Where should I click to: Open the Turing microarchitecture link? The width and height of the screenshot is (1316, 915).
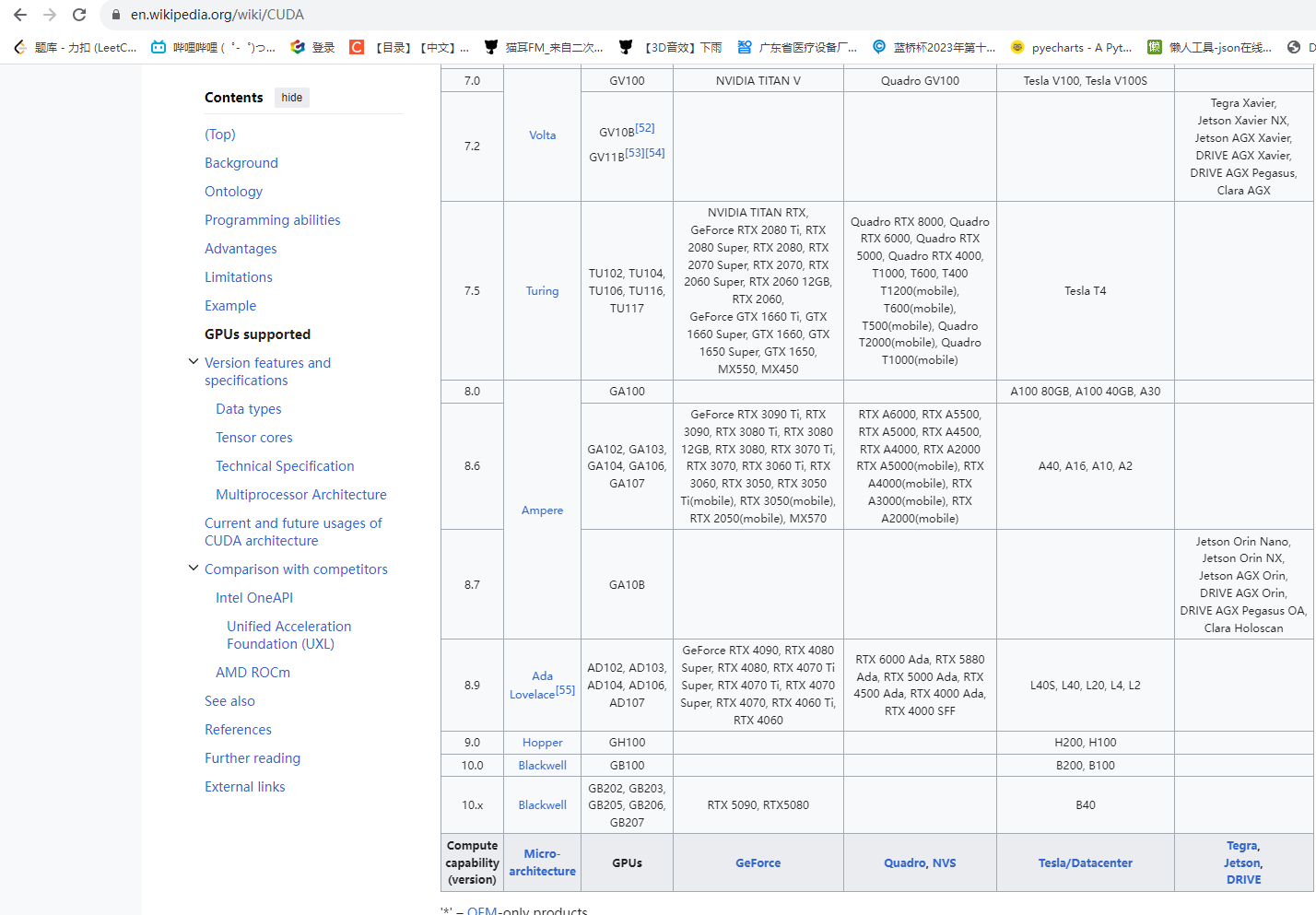[x=542, y=291]
